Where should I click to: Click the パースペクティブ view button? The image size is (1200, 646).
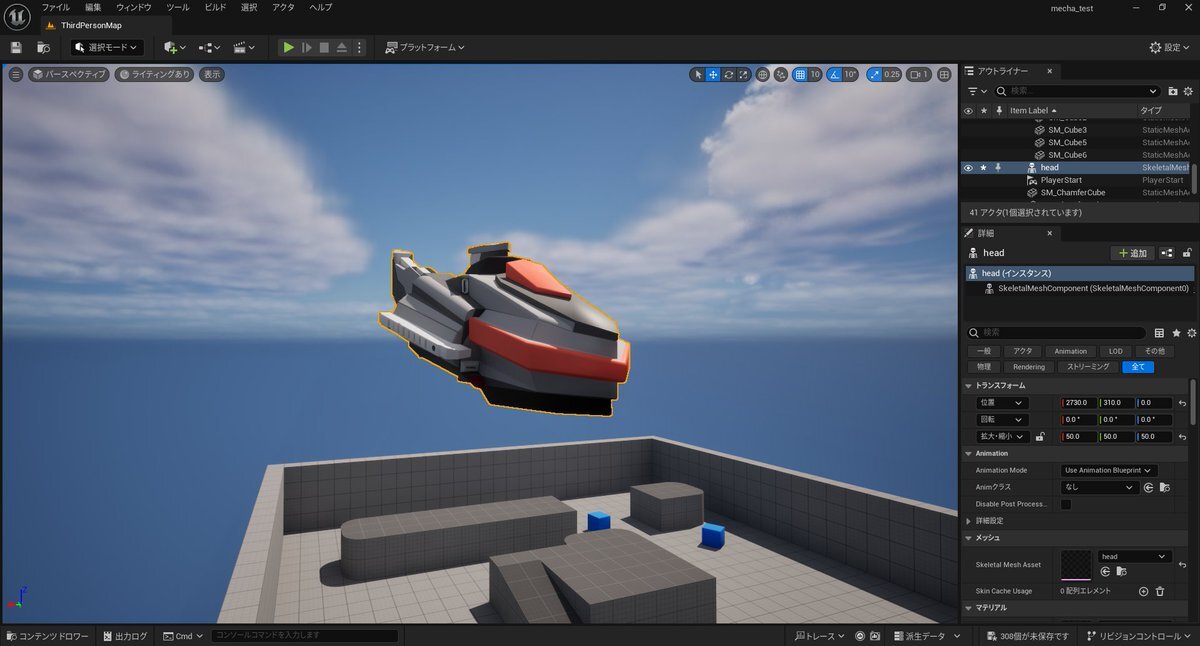click(x=69, y=74)
